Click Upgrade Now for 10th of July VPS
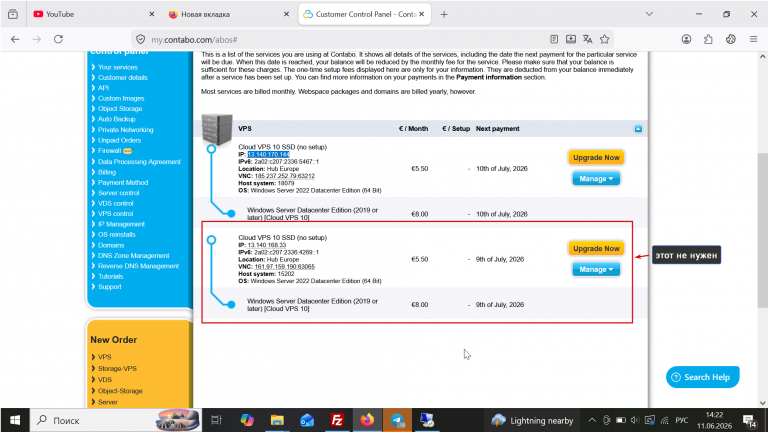The image size is (768, 432). 596,158
